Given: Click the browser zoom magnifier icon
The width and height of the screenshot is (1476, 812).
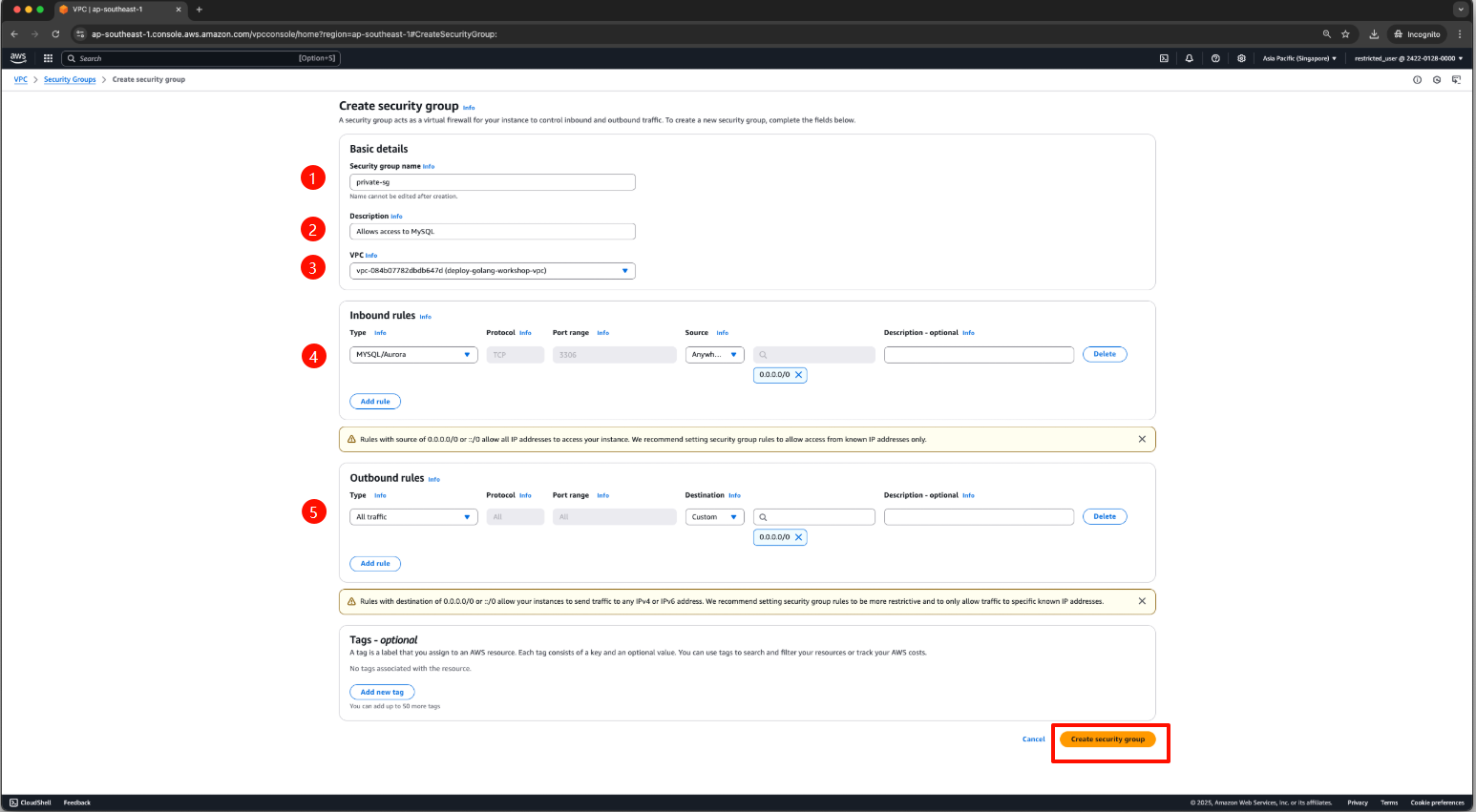Looking at the screenshot, I should (x=1327, y=34).
